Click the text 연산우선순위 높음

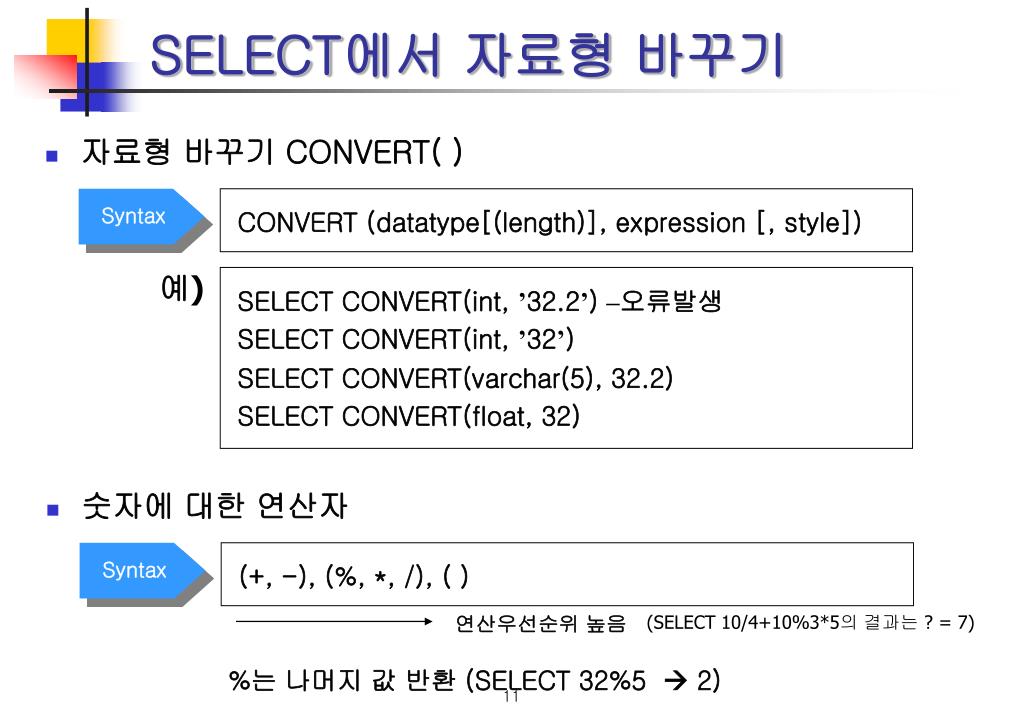tap(540, 623)
